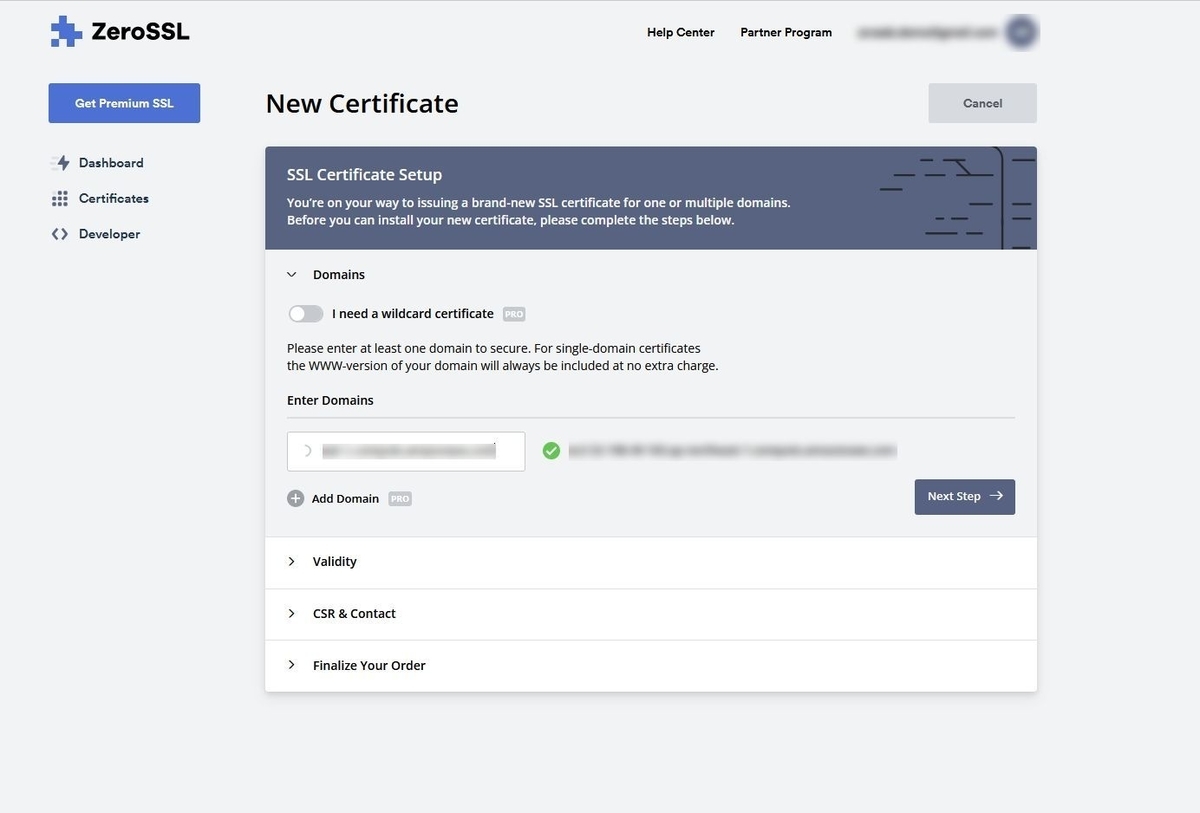This screenshot has height=813, width=1200.
Task: Click the Get Premium SSL button
Action: [124, 103]
